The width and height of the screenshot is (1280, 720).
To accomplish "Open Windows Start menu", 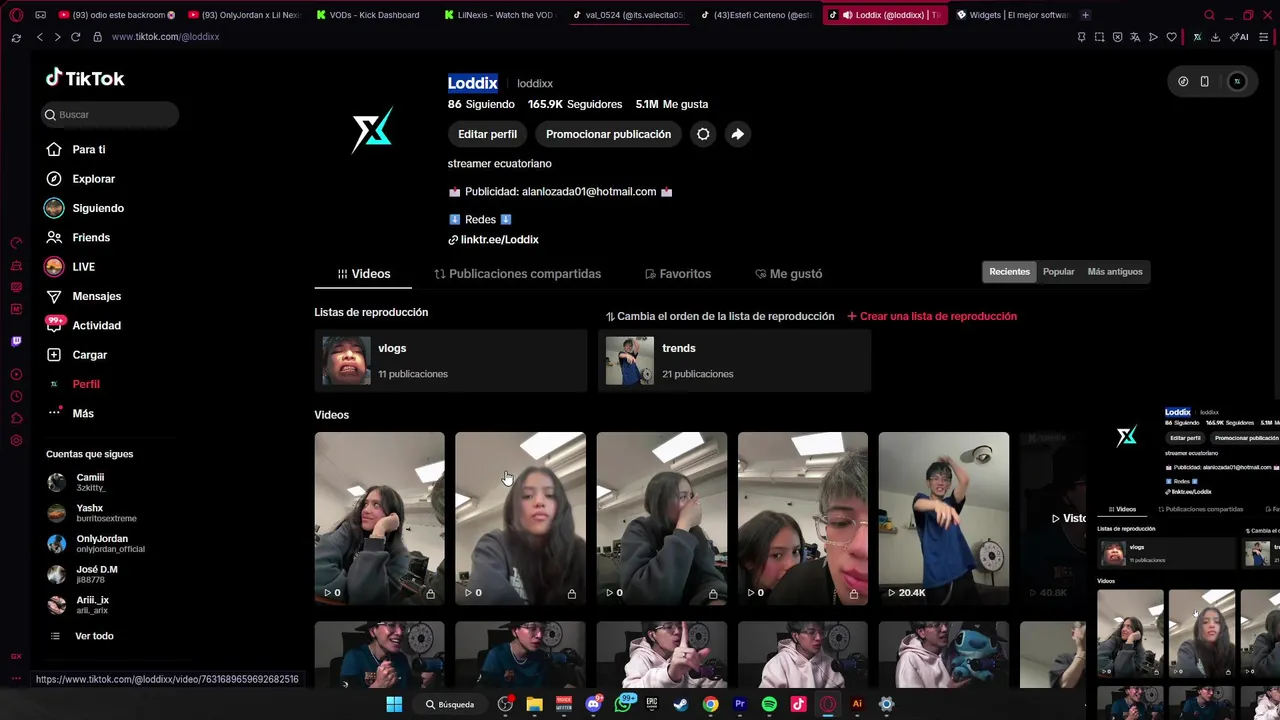I will click(394, 704).
